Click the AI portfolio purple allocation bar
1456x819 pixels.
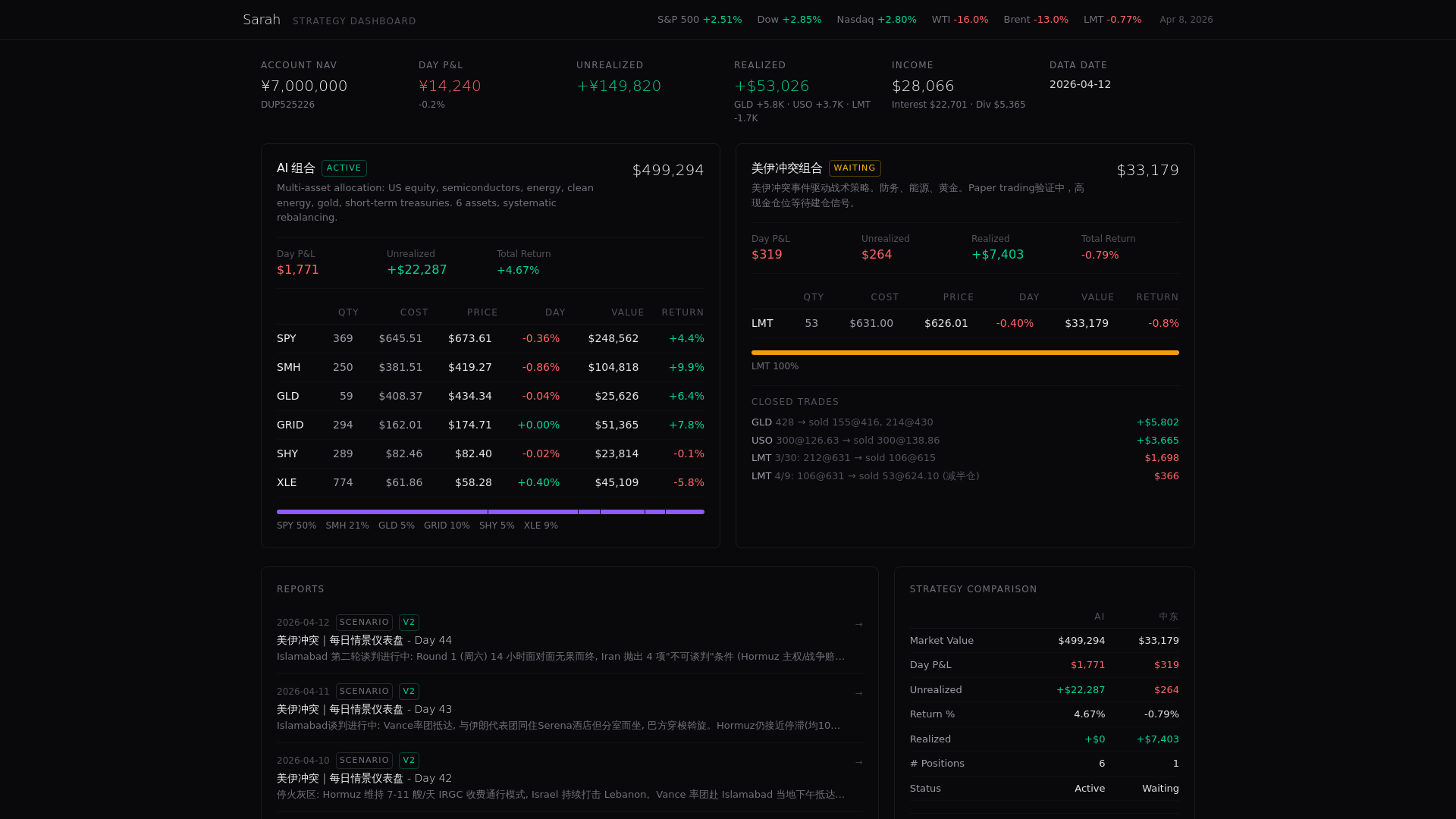[x=491, y=512]
